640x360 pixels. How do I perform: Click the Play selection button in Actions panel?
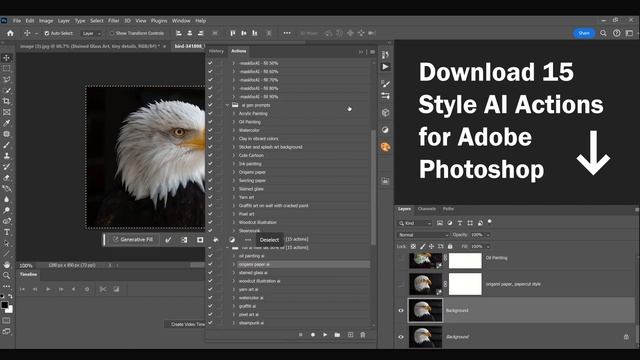coord(325,335)
